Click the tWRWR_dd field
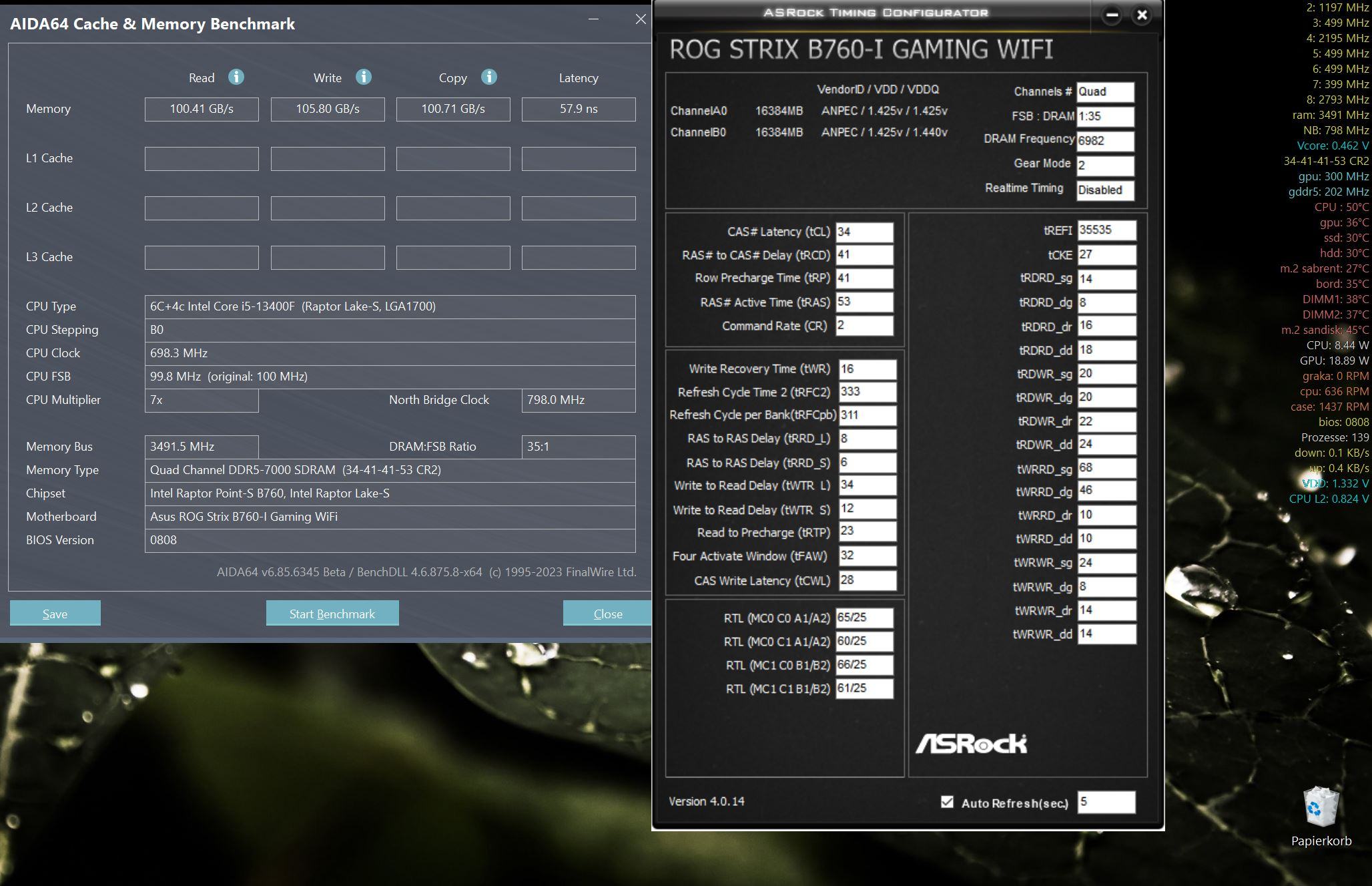The image size is (1372, 886). click(x=1106, y=634)
